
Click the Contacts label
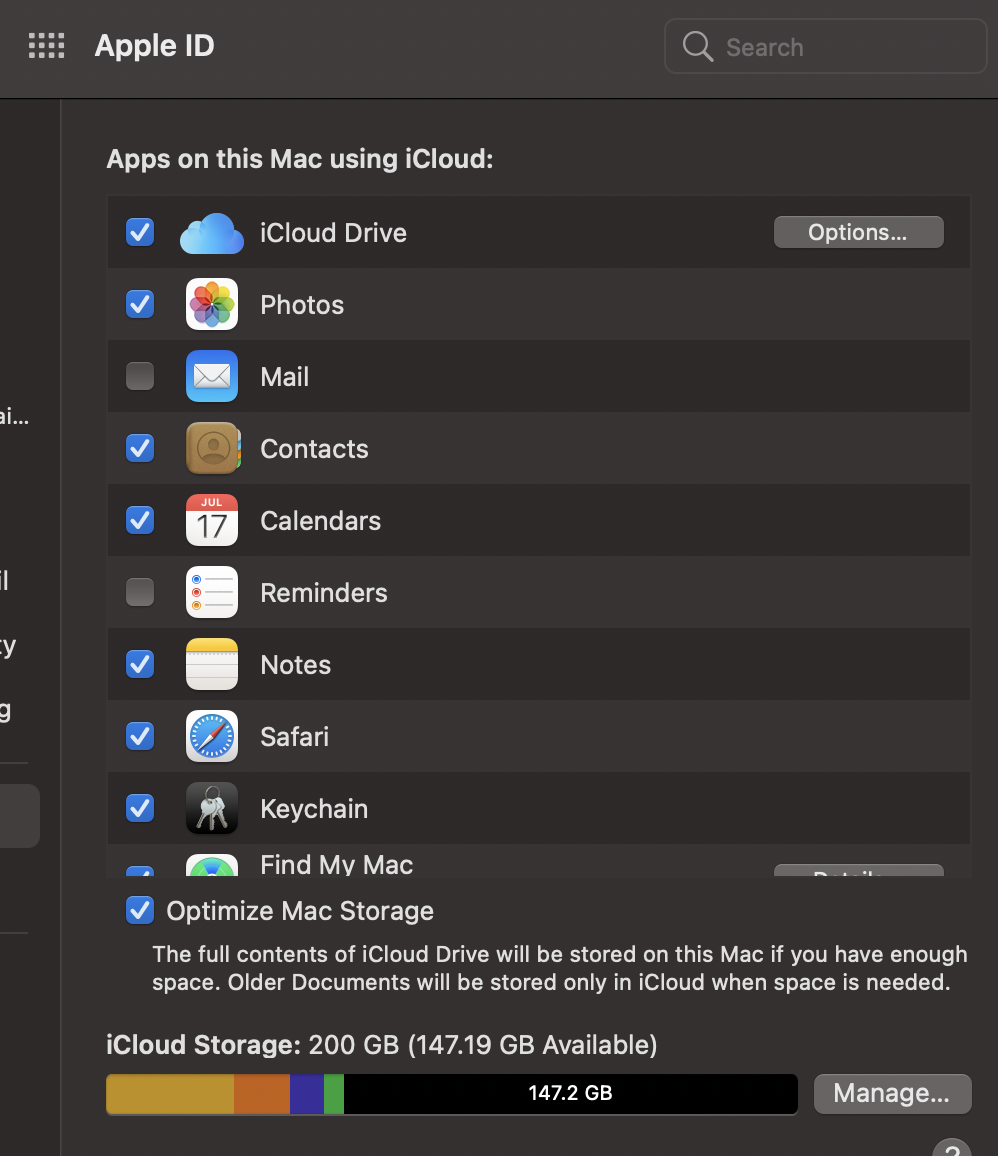314,449
